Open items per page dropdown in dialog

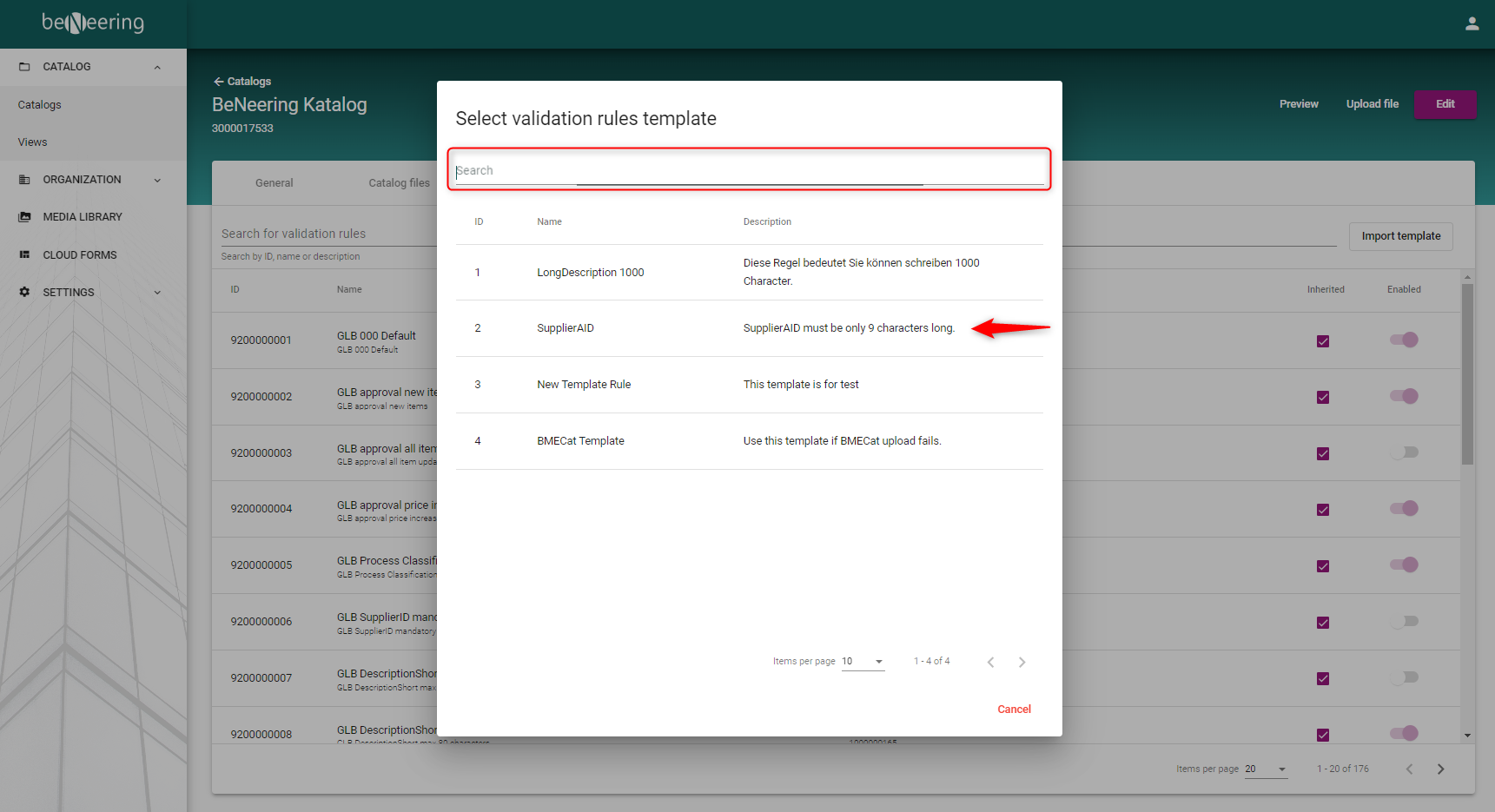863,662
